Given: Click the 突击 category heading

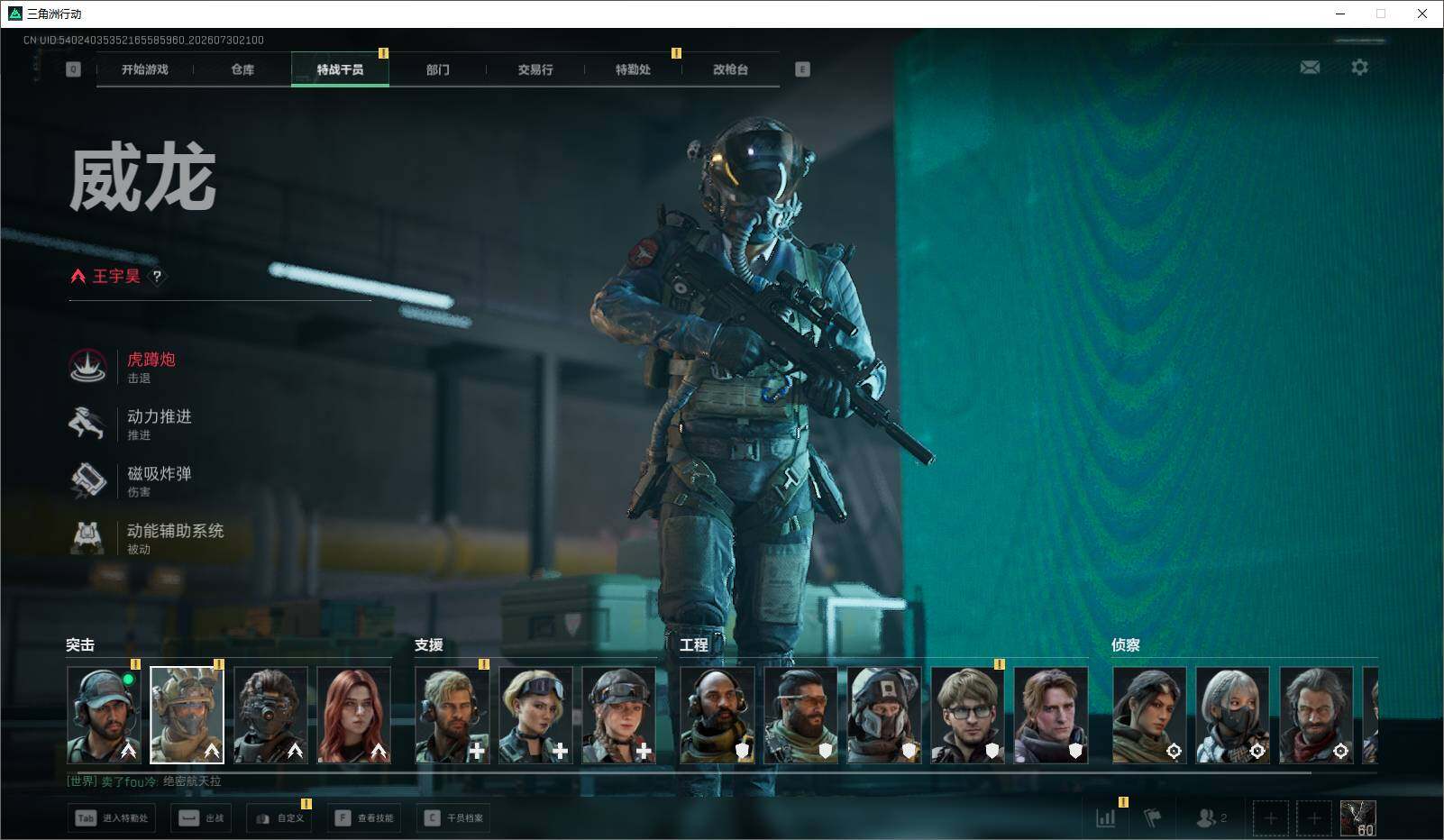Looking at the screenshot, I should 80,645.
